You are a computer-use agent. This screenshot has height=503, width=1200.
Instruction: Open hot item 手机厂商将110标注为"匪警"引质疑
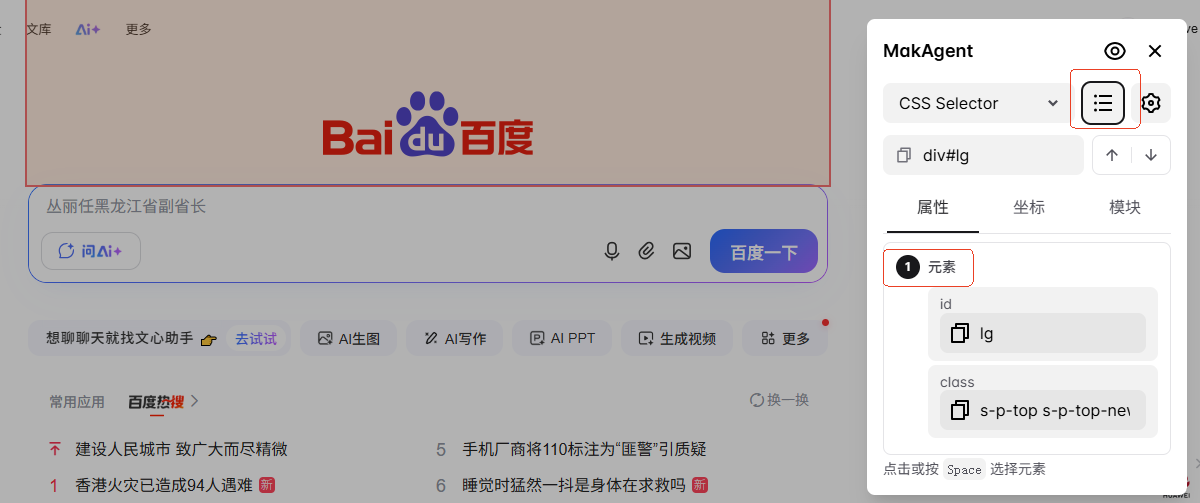coord(585,450)
